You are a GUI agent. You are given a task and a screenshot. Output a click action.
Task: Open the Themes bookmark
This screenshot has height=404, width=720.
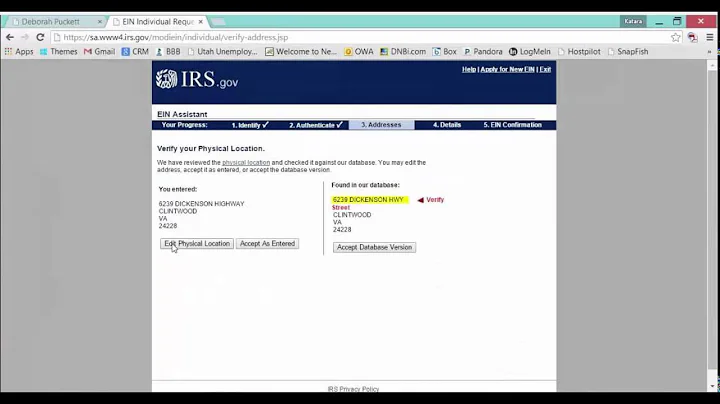tap(58, 52)
